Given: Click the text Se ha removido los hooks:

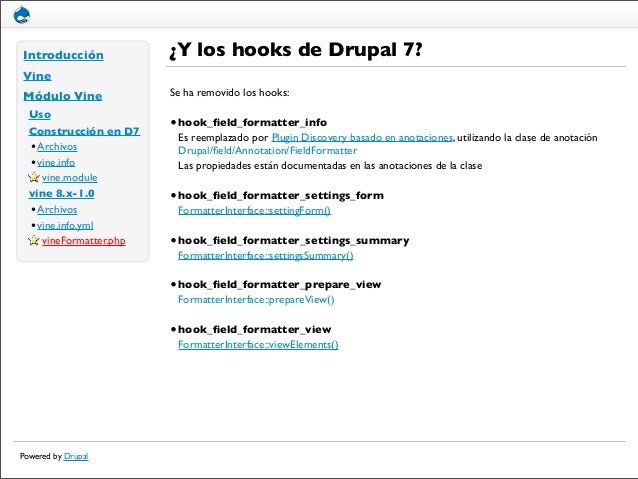Looking at the screenshot, I should 229,93.
